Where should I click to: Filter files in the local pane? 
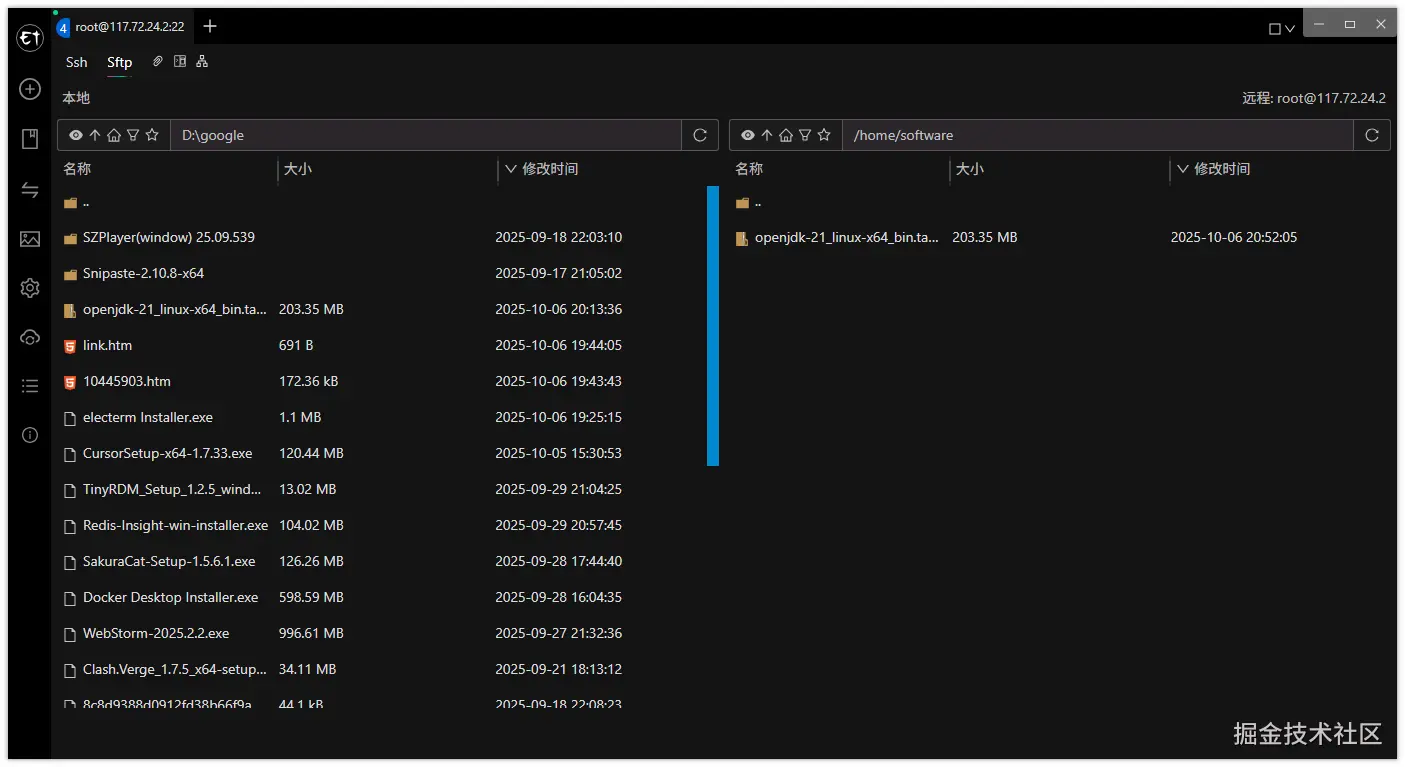(x=133, y=135)
